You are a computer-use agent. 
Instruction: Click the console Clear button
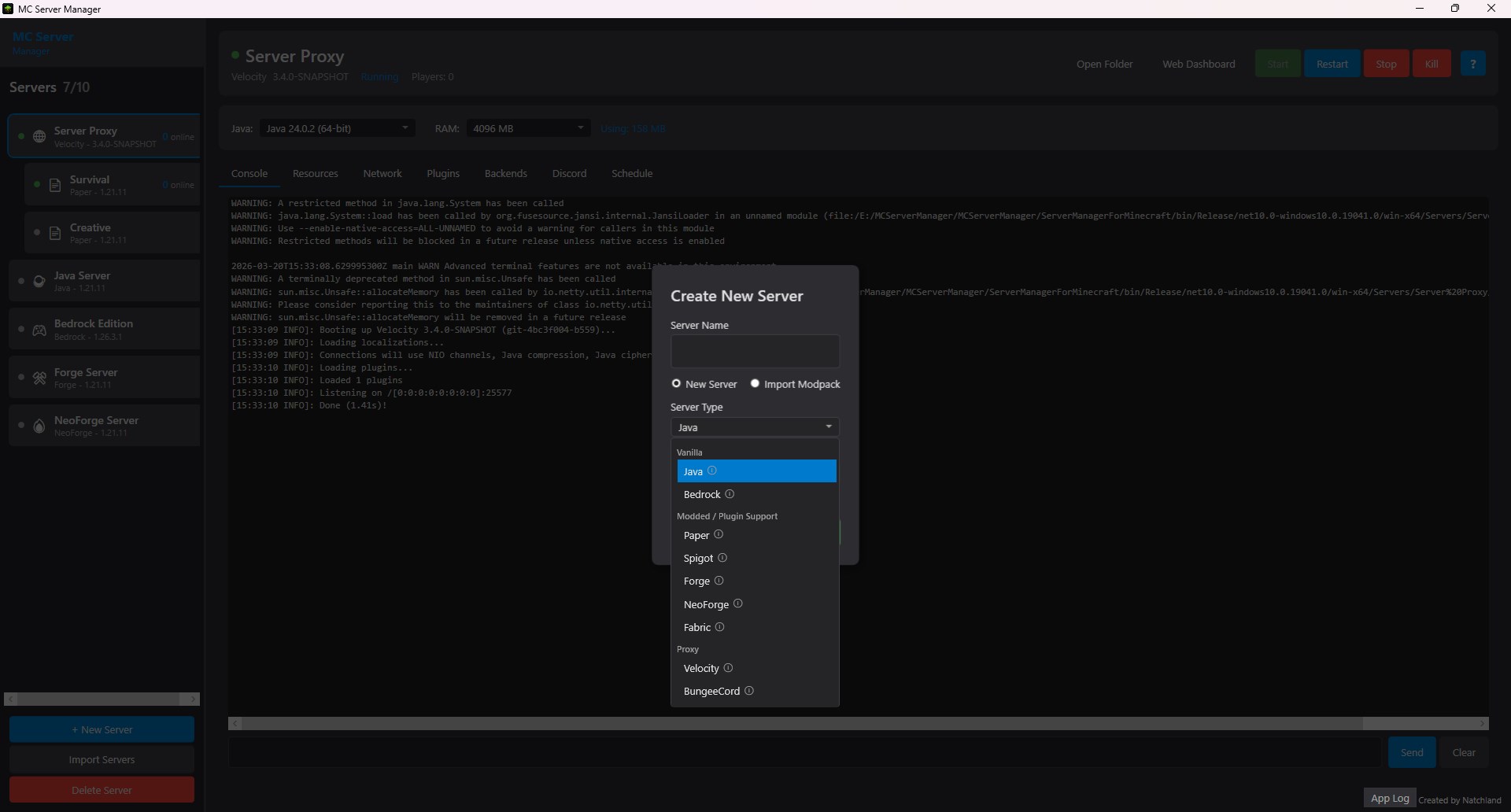point(1463,752)
